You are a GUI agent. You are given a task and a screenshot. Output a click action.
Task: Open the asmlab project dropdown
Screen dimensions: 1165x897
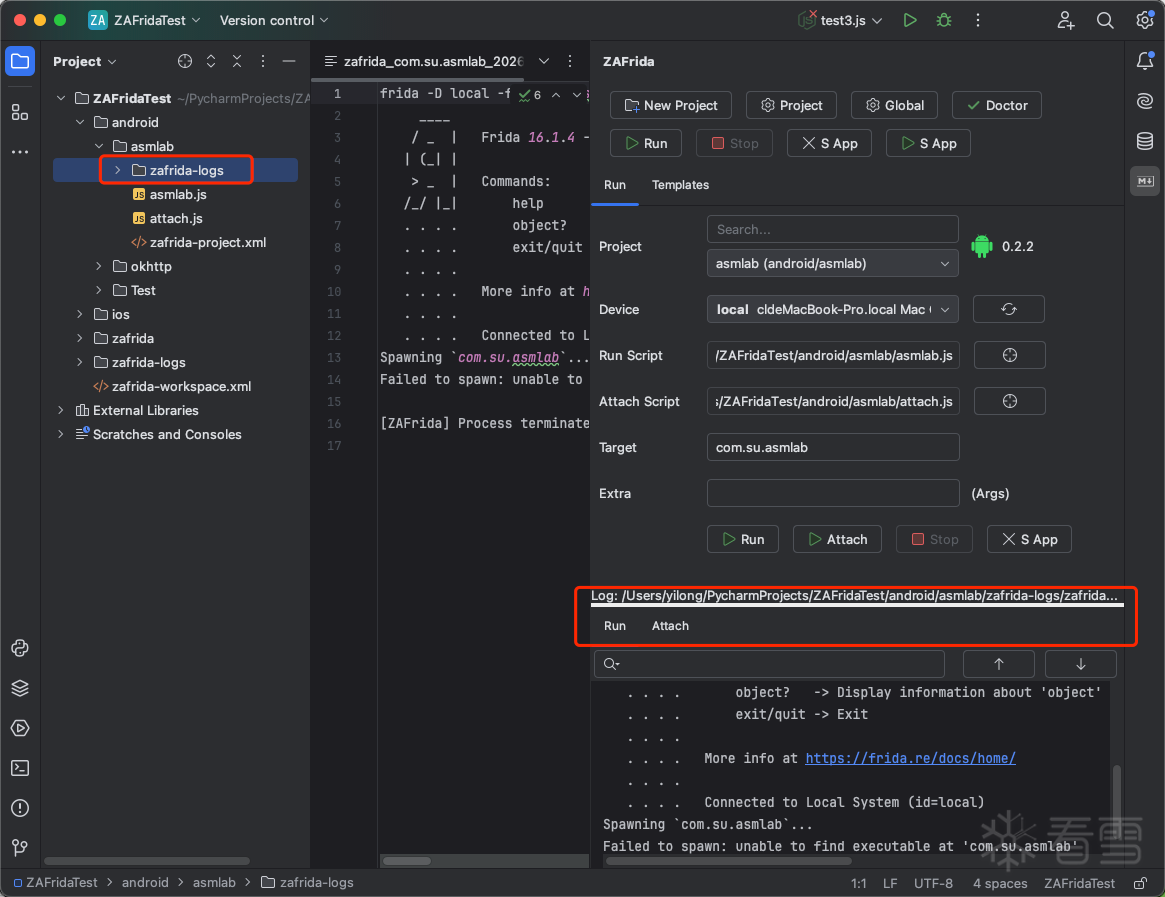pyautogui.click(x=832, y=264)
